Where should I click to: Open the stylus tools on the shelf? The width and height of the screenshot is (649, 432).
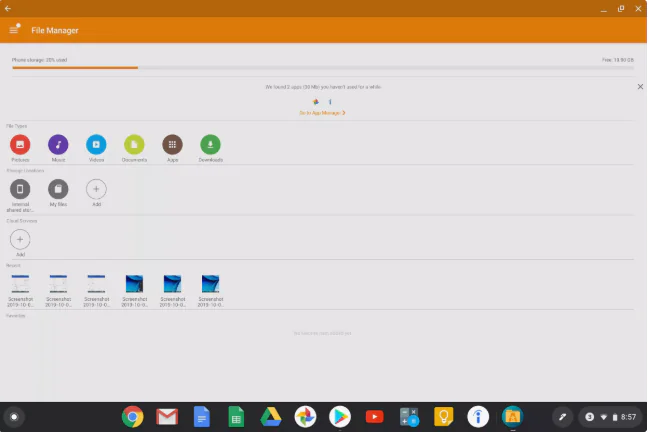pyautogui.click(x=562, y=417)
